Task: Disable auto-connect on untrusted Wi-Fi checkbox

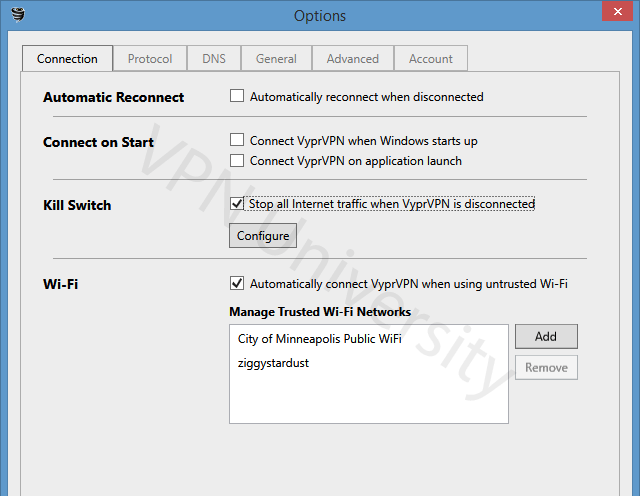Action: (237, 283)
